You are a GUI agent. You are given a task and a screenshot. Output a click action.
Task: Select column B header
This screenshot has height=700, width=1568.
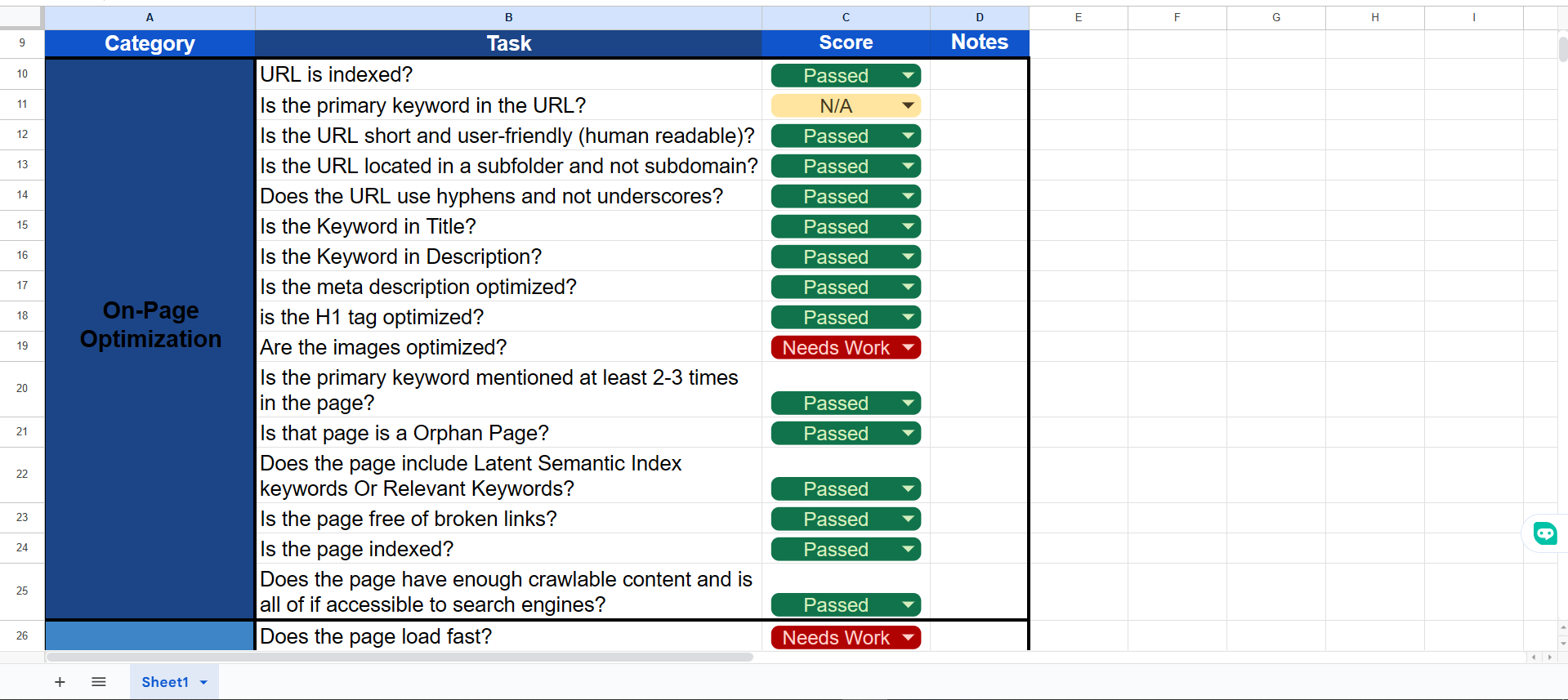tap(508, 17)
